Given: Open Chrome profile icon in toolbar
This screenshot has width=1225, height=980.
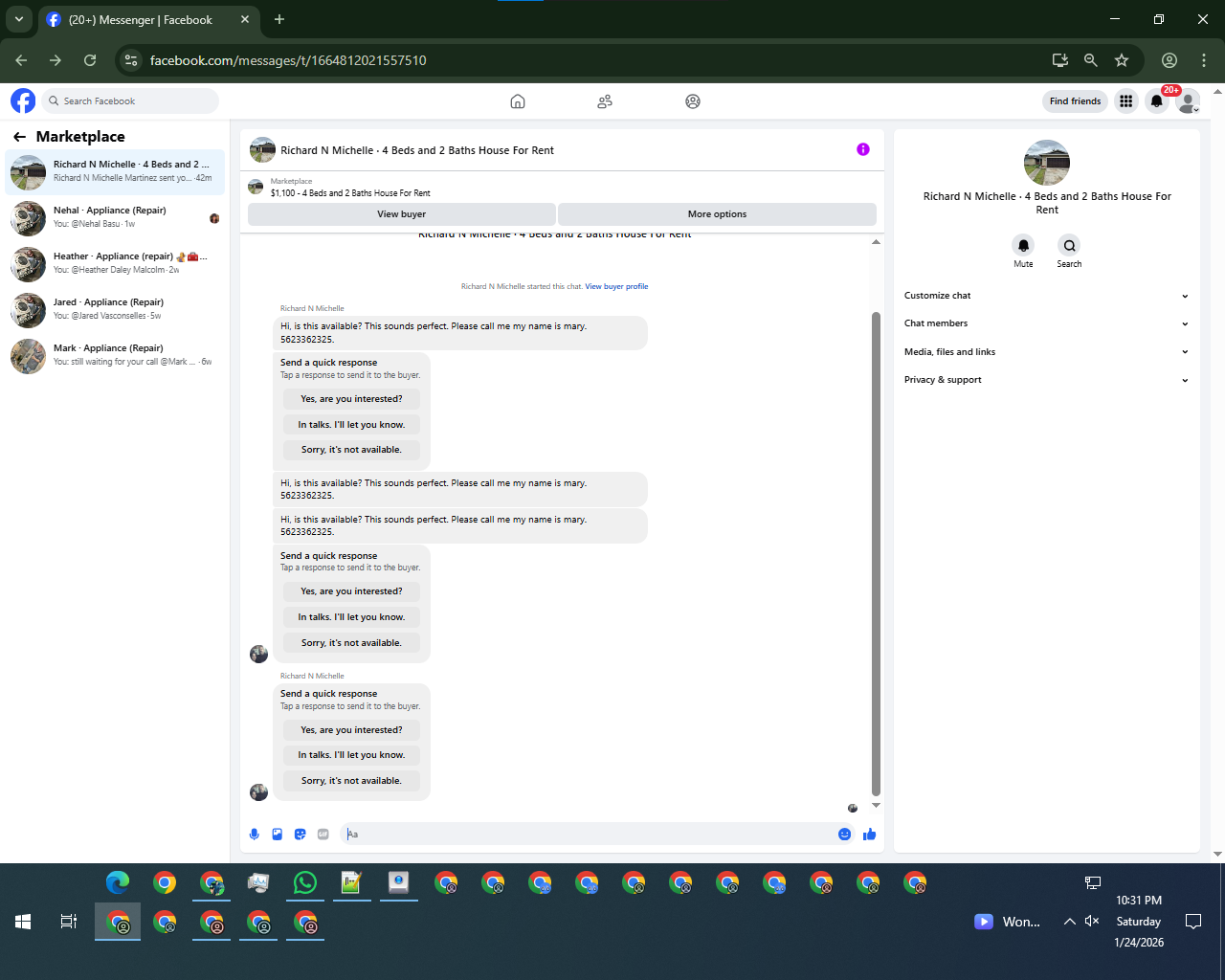Looking at the screenshot, I should [1169, 60].
